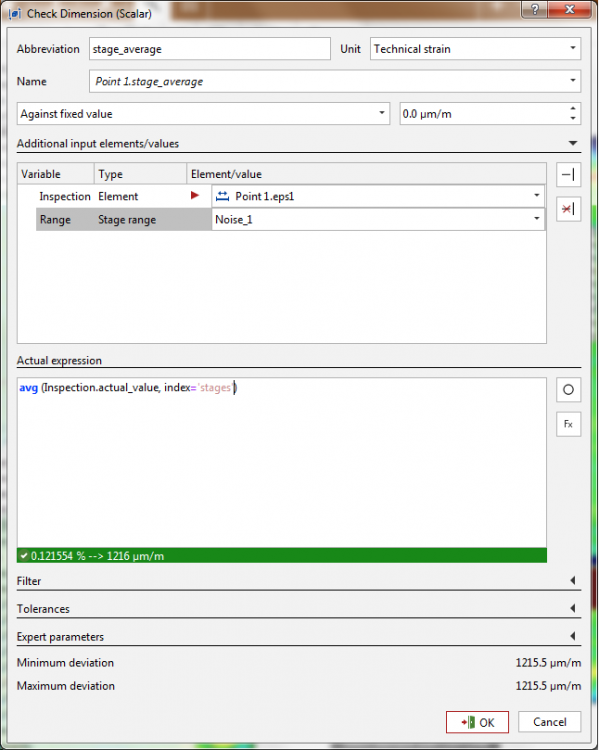Screen dimensions: 599x750
Task: Collapse Additional input elements/values section
Action: [x=573, y=143]
